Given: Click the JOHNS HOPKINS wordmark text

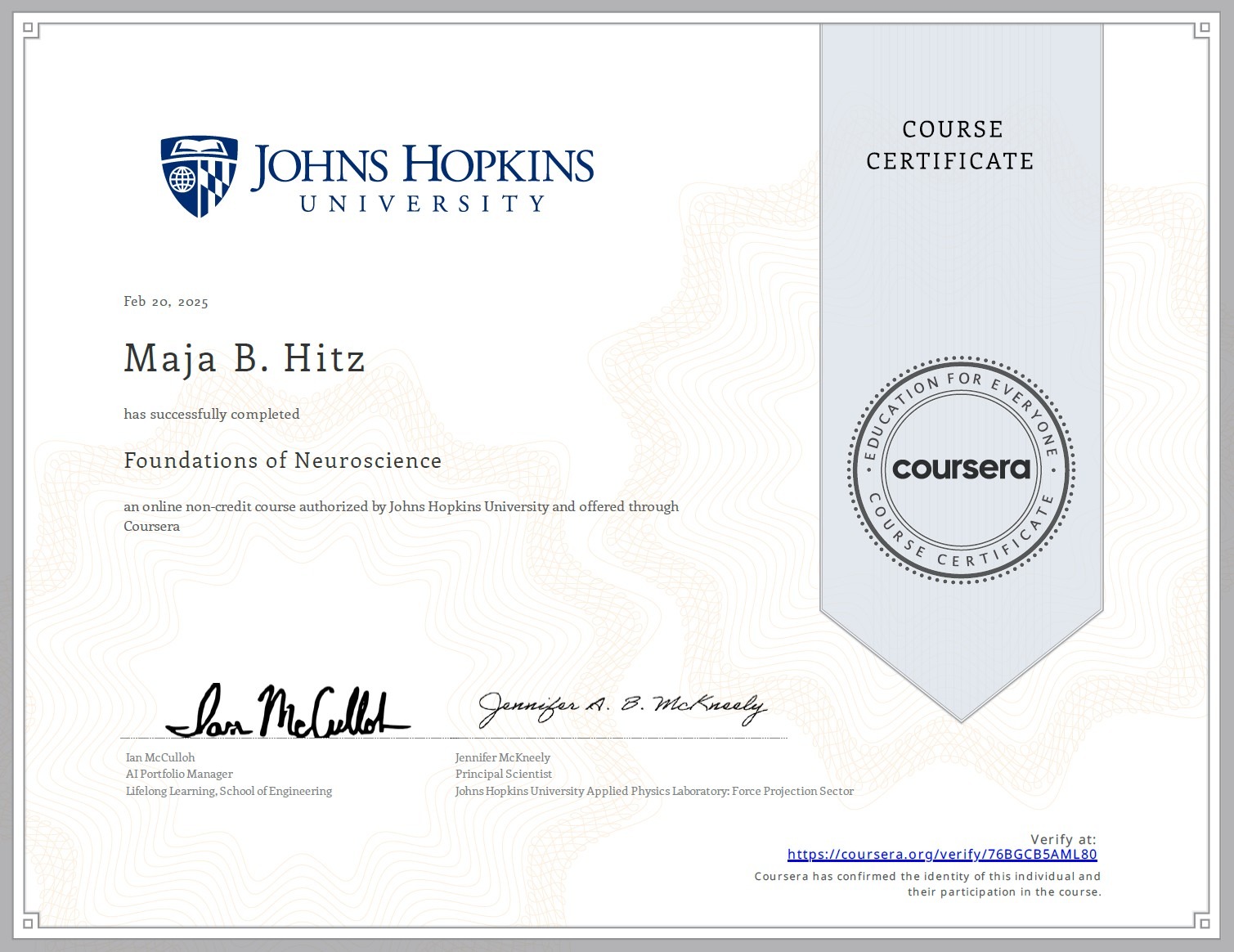Looking at the screenshot, I should coord(422,165).
